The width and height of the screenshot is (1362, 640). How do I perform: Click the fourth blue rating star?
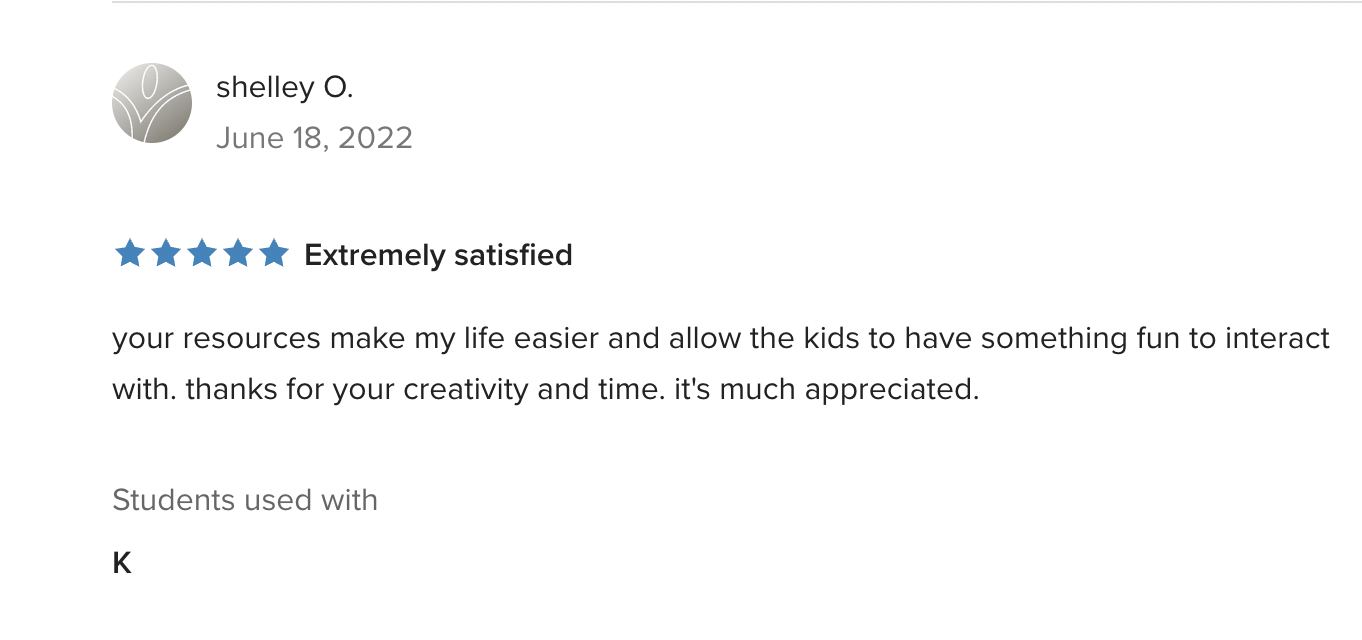tap(238, 254)
